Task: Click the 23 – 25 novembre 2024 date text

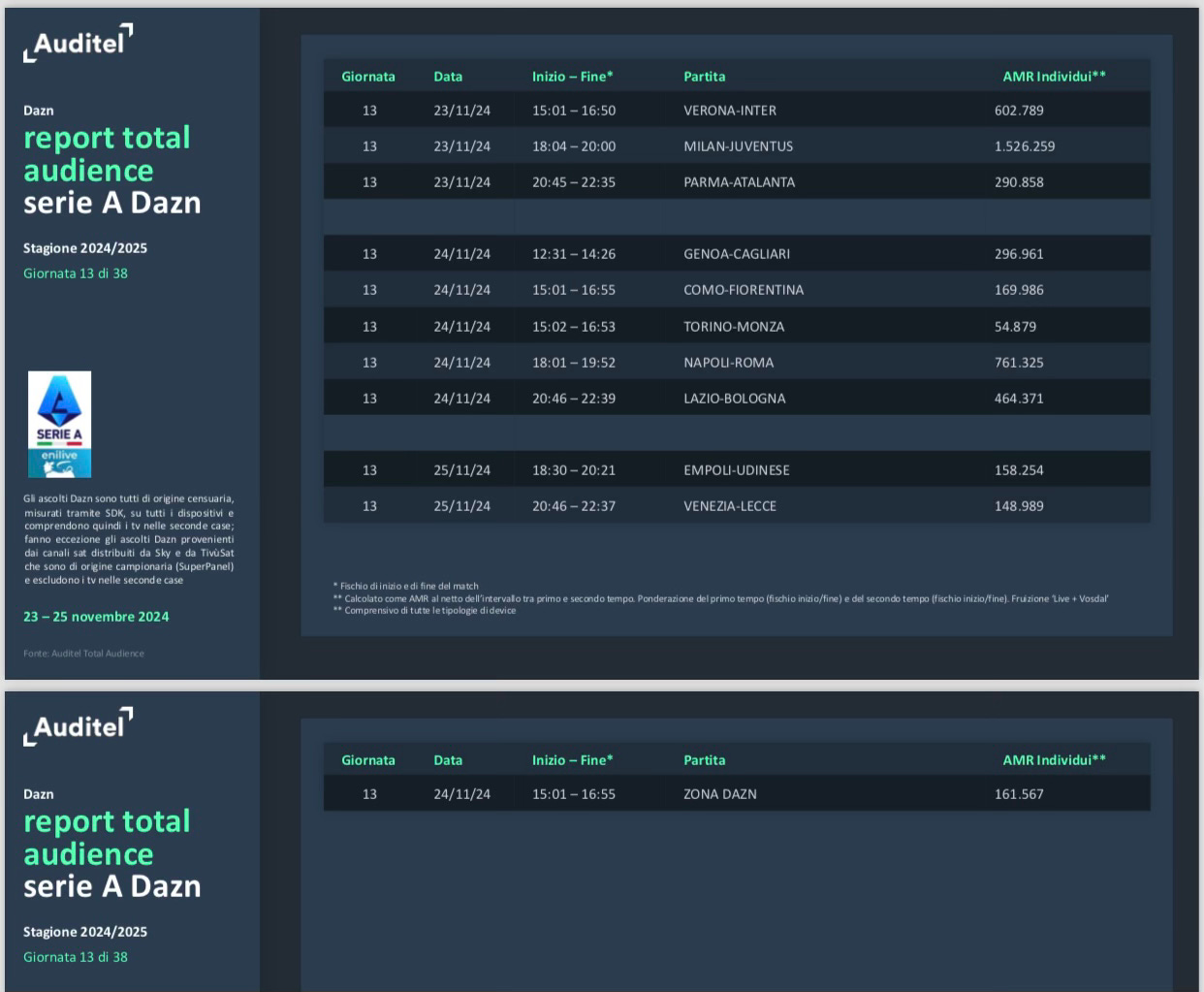Action: [96, 617]
